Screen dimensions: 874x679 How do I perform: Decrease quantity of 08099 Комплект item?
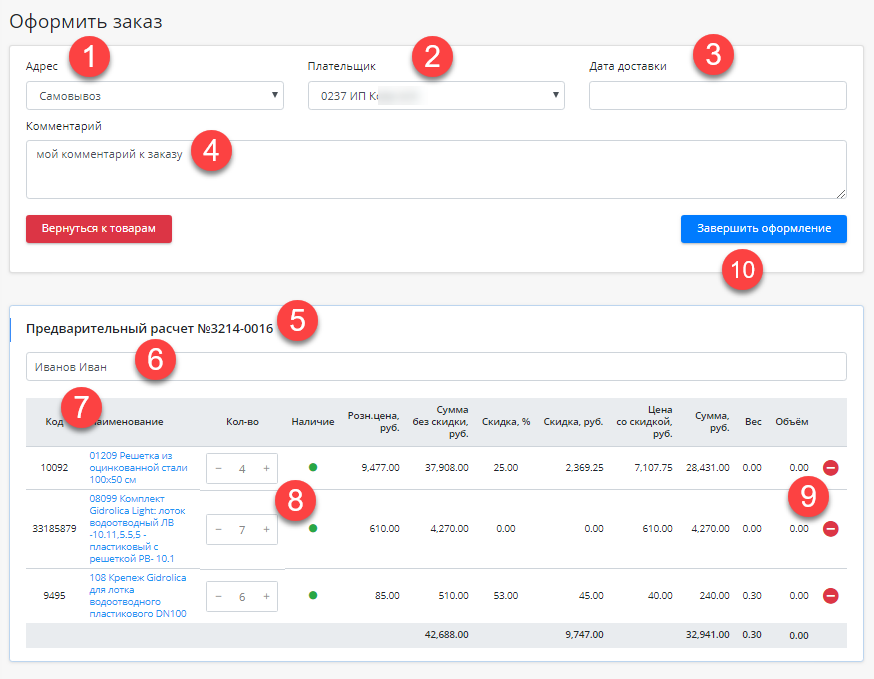tap(219, 530)
